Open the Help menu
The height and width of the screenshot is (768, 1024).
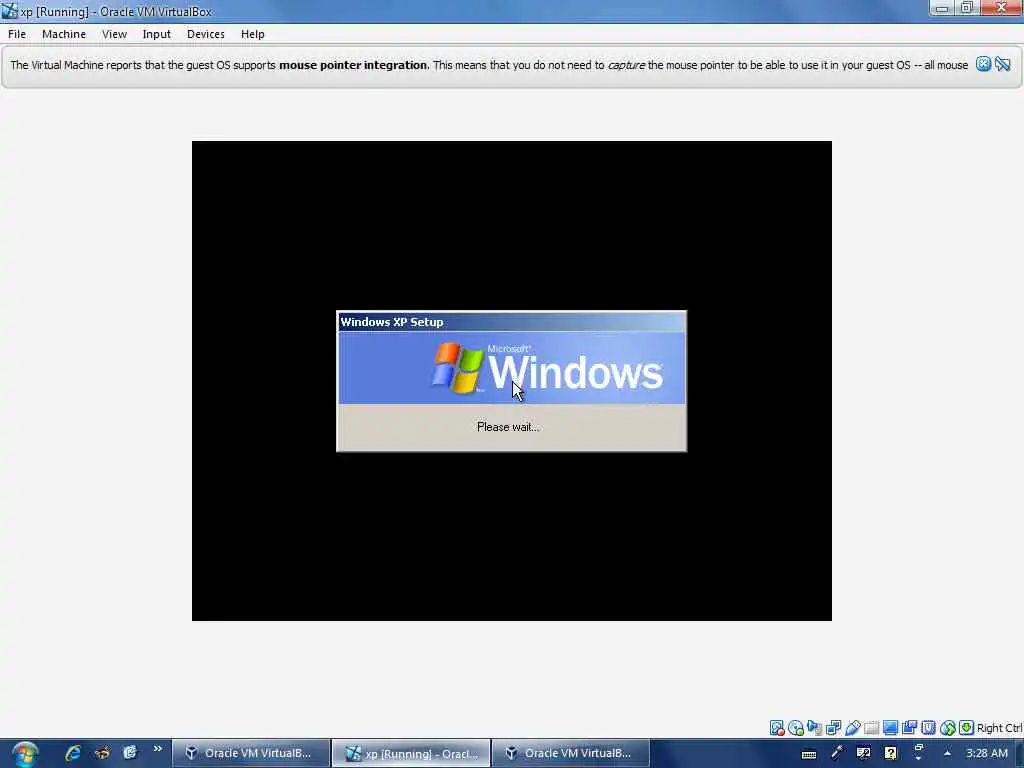click(253, 34)
